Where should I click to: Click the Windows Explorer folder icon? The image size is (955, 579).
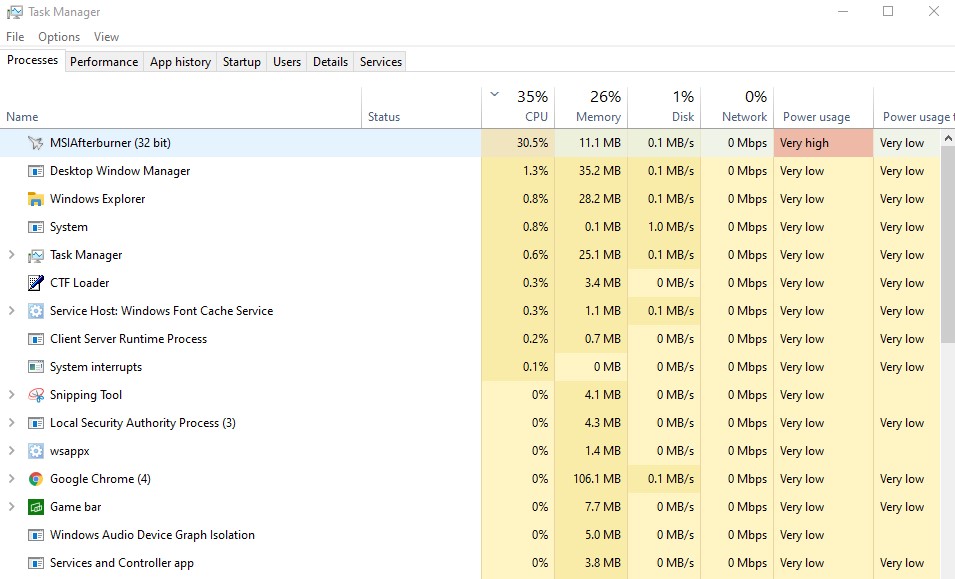[36, 199]
